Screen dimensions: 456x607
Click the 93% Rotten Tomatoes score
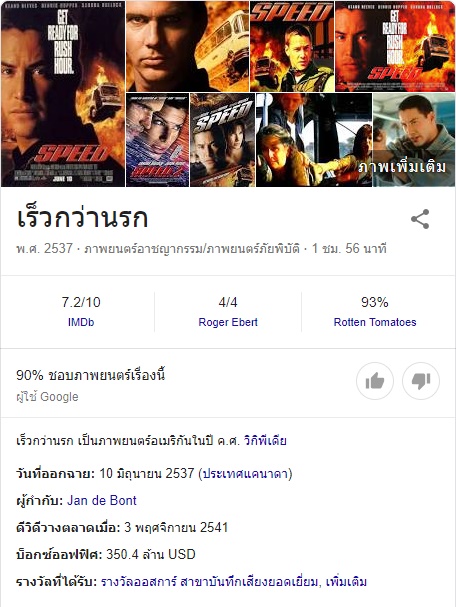click(x=375, y=302)
